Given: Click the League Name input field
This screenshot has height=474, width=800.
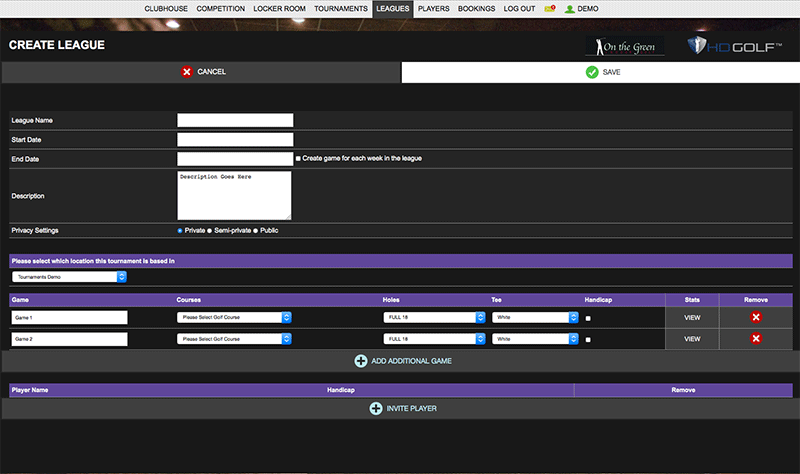Looking at the screenshot, I should [235, 120].
